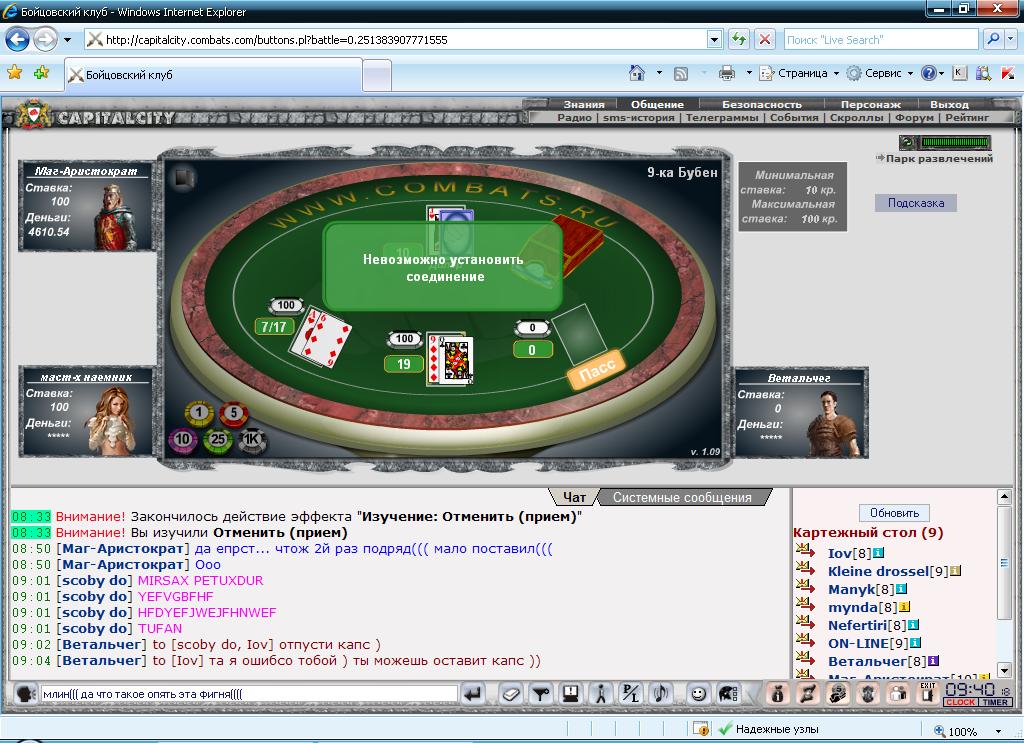
Task: Click the IE Forward navigation button
Action: click(x=45, y=40)
